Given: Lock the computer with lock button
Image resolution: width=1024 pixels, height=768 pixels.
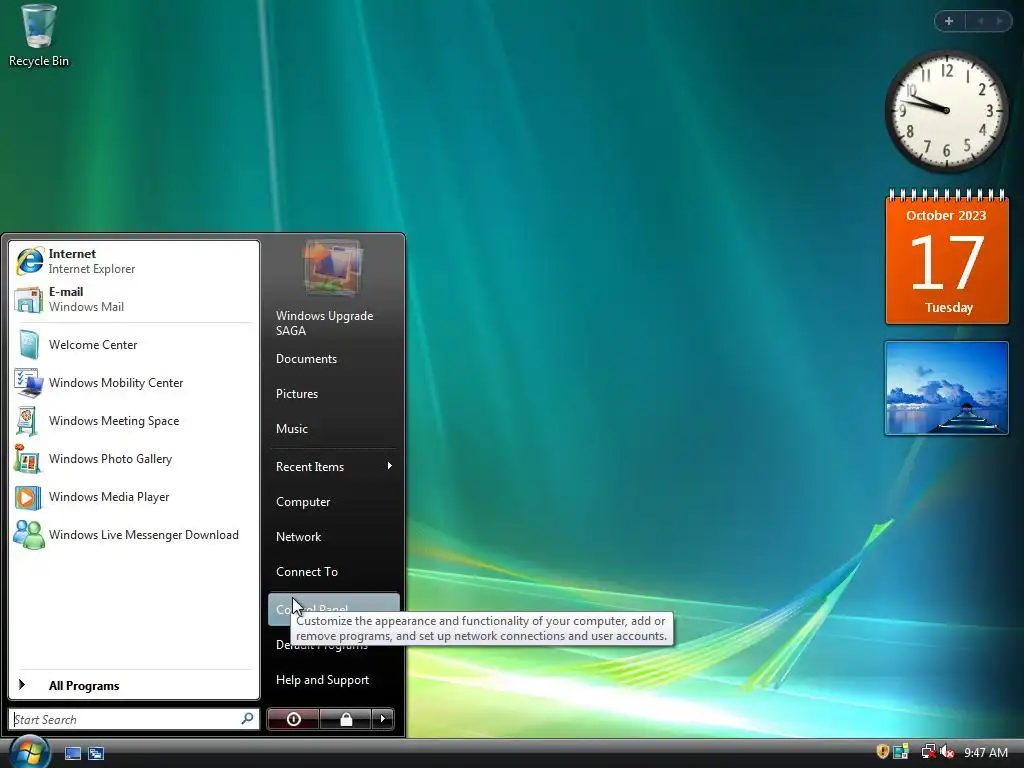Looking at the screenshot, I should [x=346, y=719].
